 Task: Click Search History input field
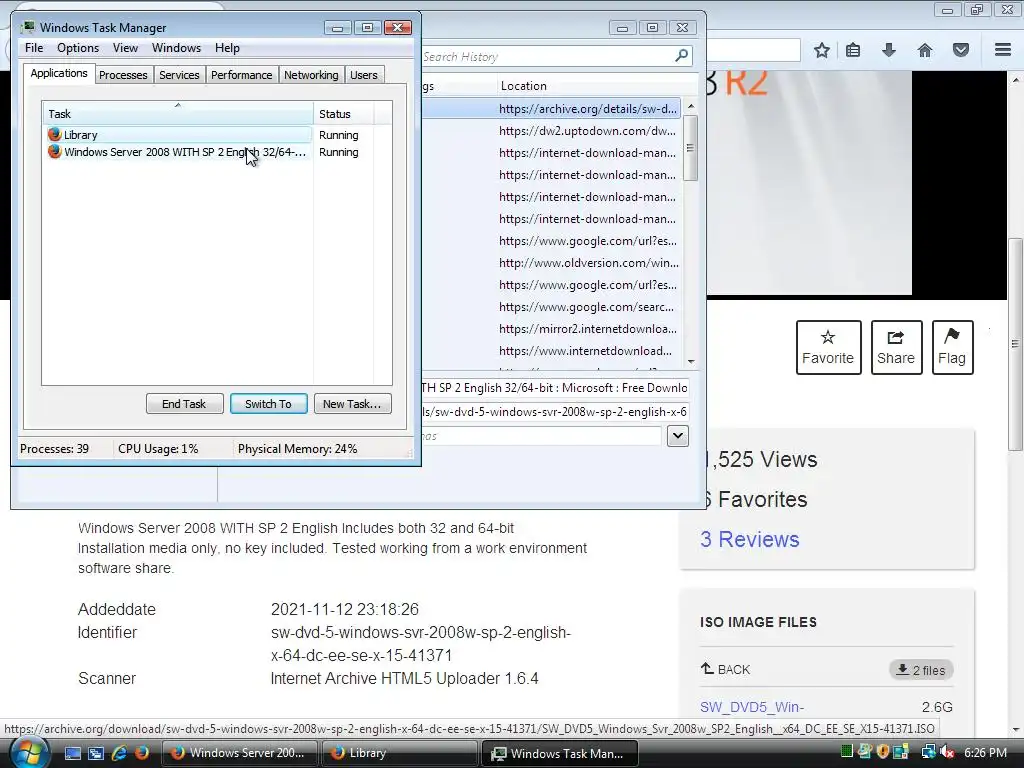coord(555,56)
